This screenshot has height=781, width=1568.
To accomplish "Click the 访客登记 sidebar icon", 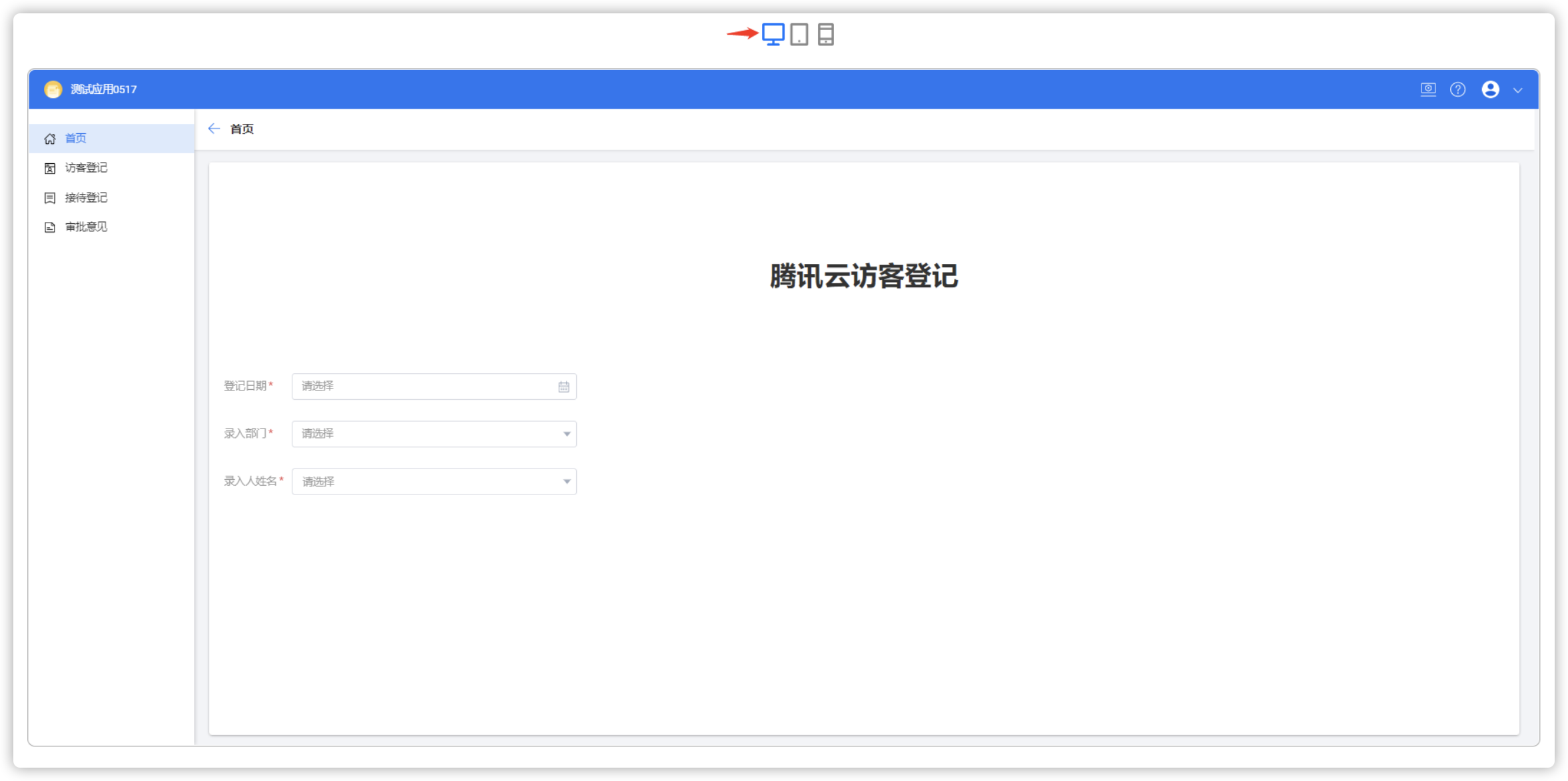I will (x=50, y=168).
